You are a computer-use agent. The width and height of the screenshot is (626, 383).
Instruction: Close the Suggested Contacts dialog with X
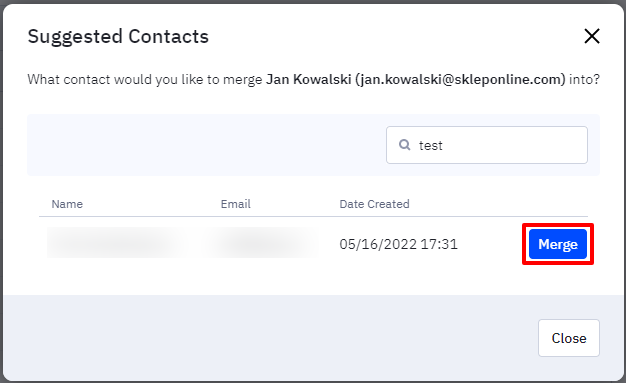592,36
